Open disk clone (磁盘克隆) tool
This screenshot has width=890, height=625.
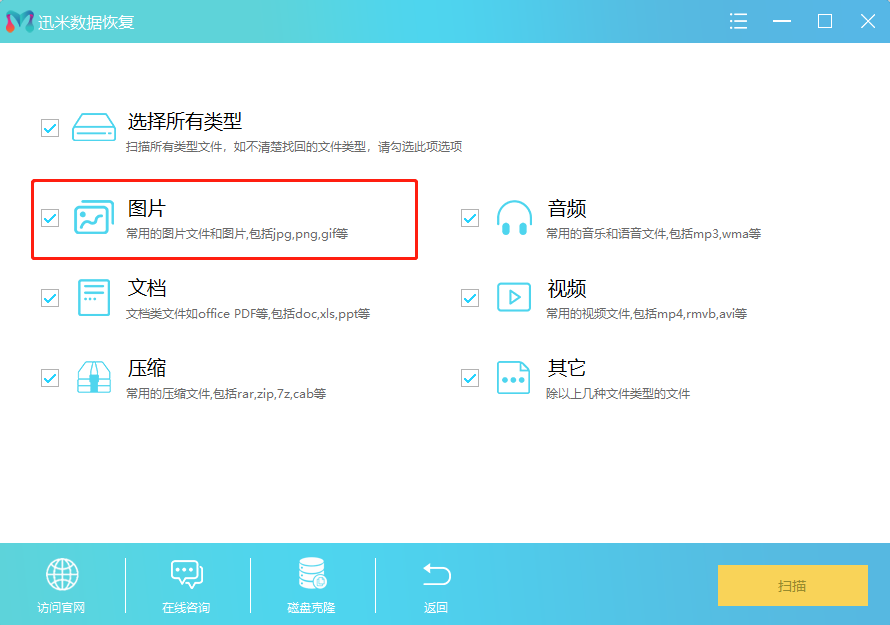(x=312, y=575)
